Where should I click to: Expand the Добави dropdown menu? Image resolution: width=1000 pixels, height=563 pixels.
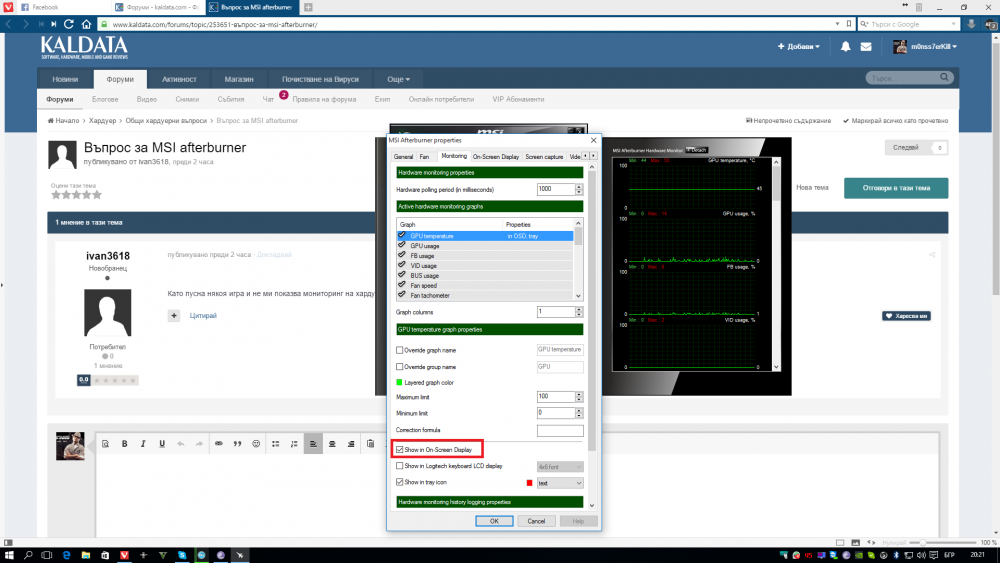coord(798,47)
